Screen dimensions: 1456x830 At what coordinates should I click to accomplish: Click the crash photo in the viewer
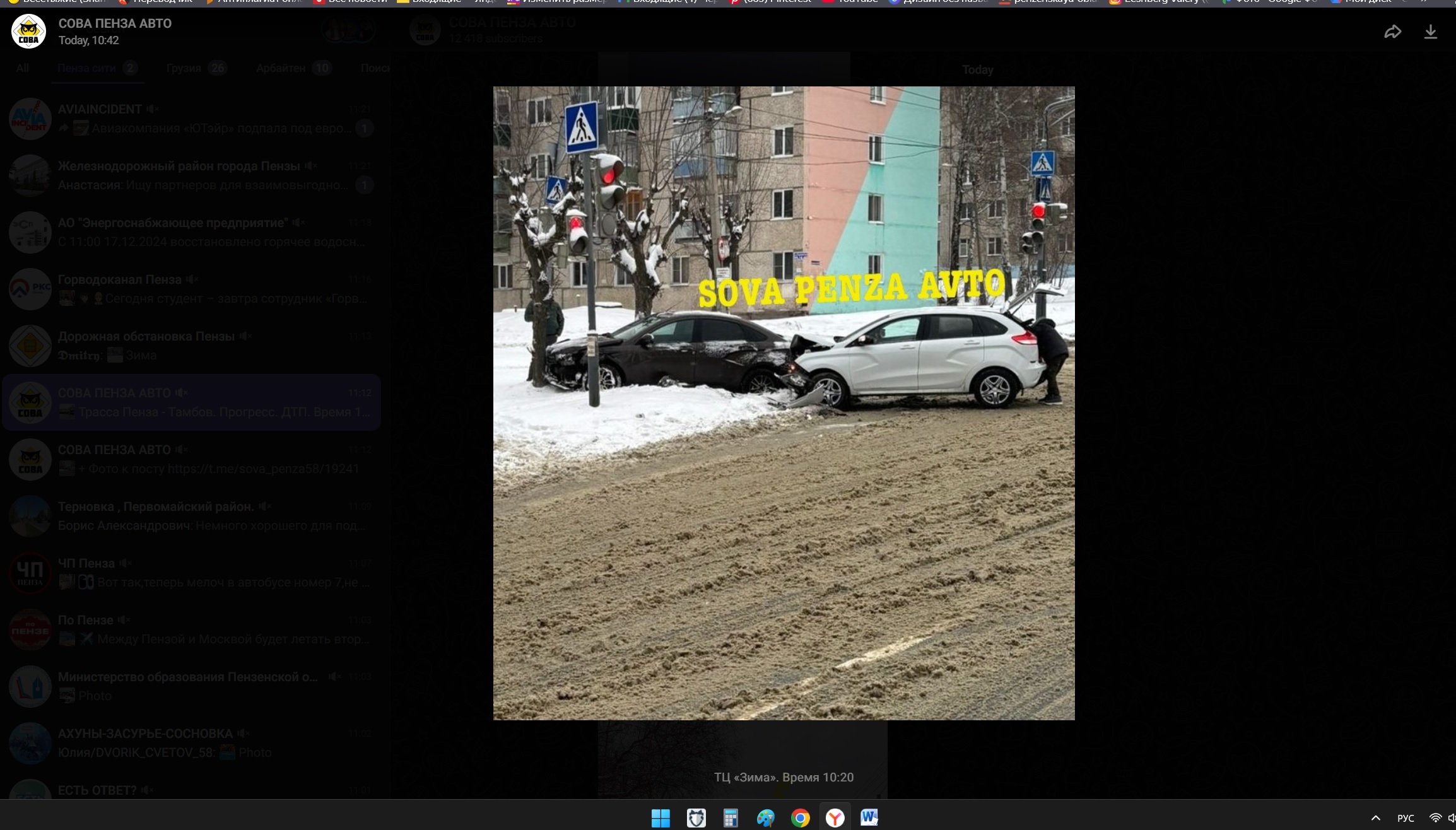(784, 403)
